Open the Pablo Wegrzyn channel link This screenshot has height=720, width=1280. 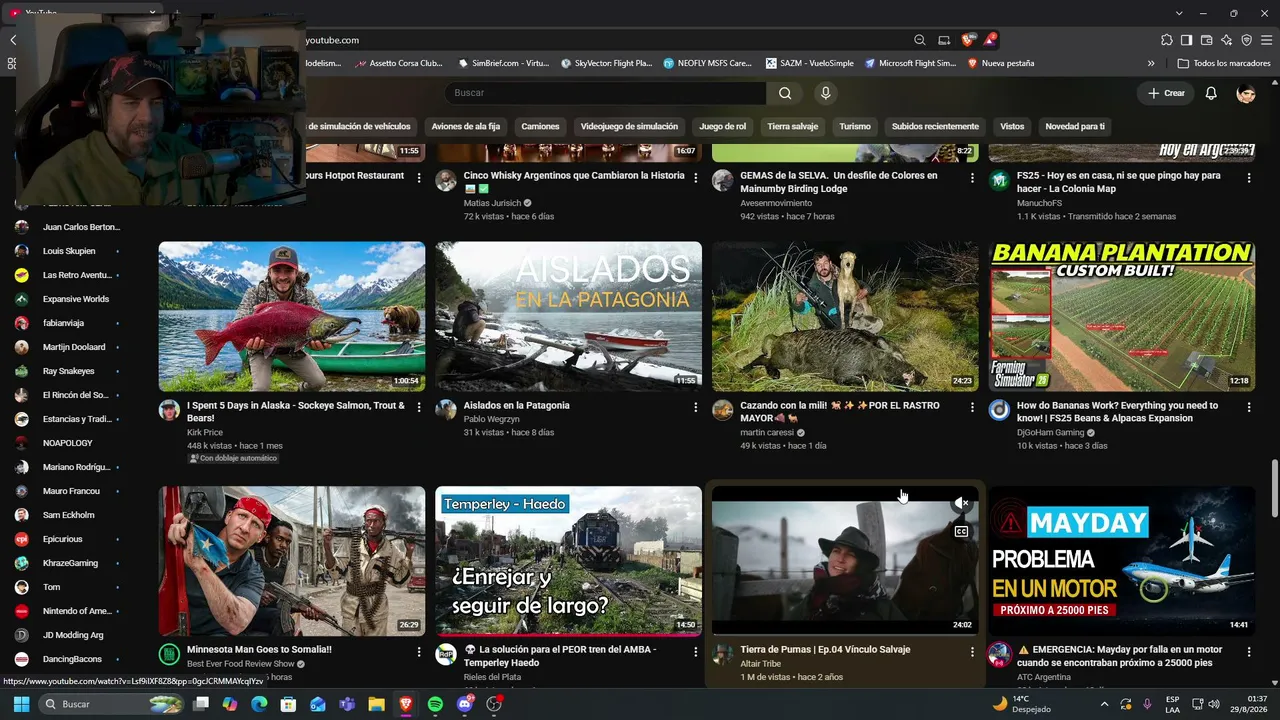tap(491, 419)
